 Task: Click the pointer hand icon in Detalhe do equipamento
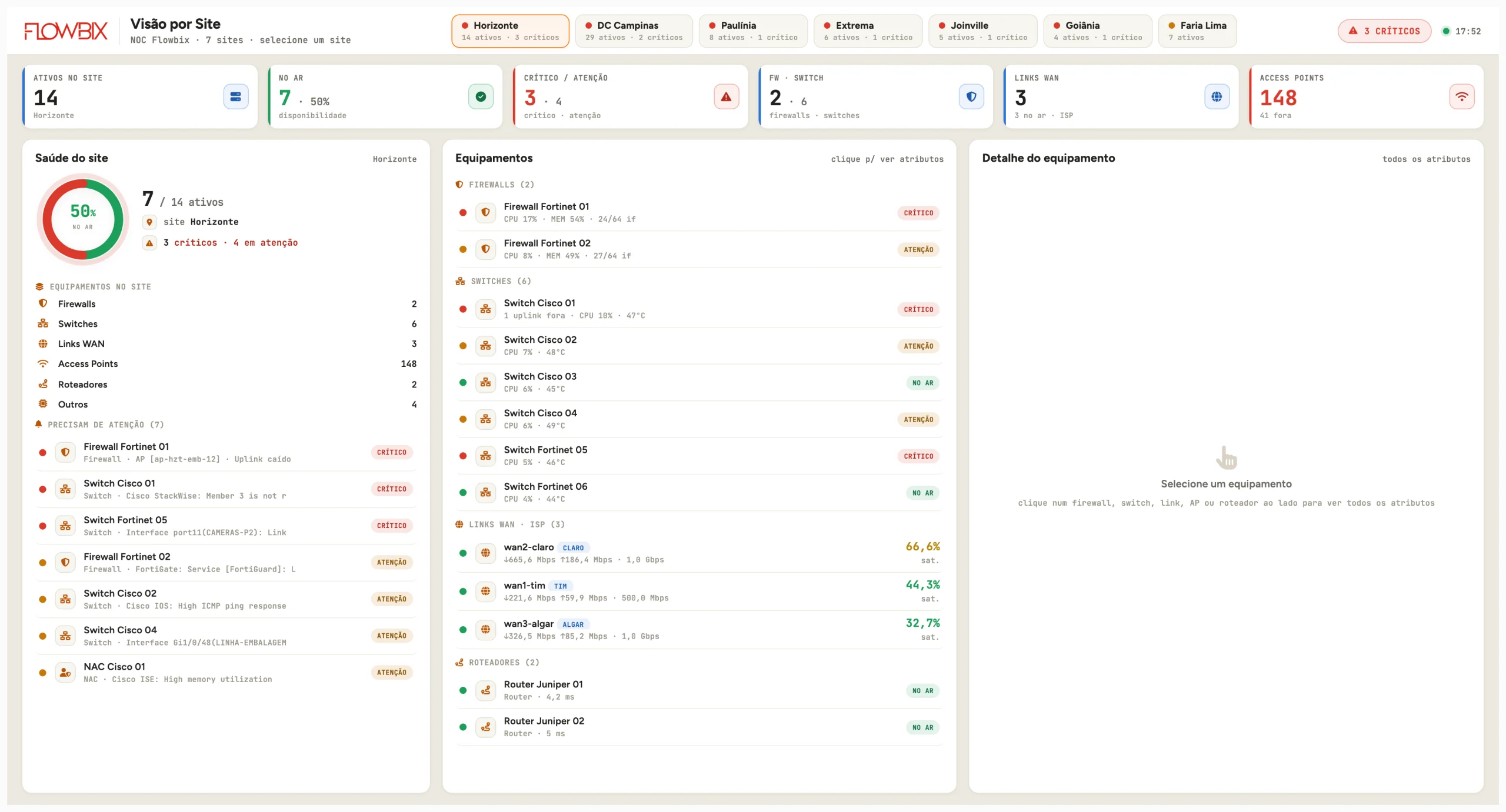coord(1227,457)
